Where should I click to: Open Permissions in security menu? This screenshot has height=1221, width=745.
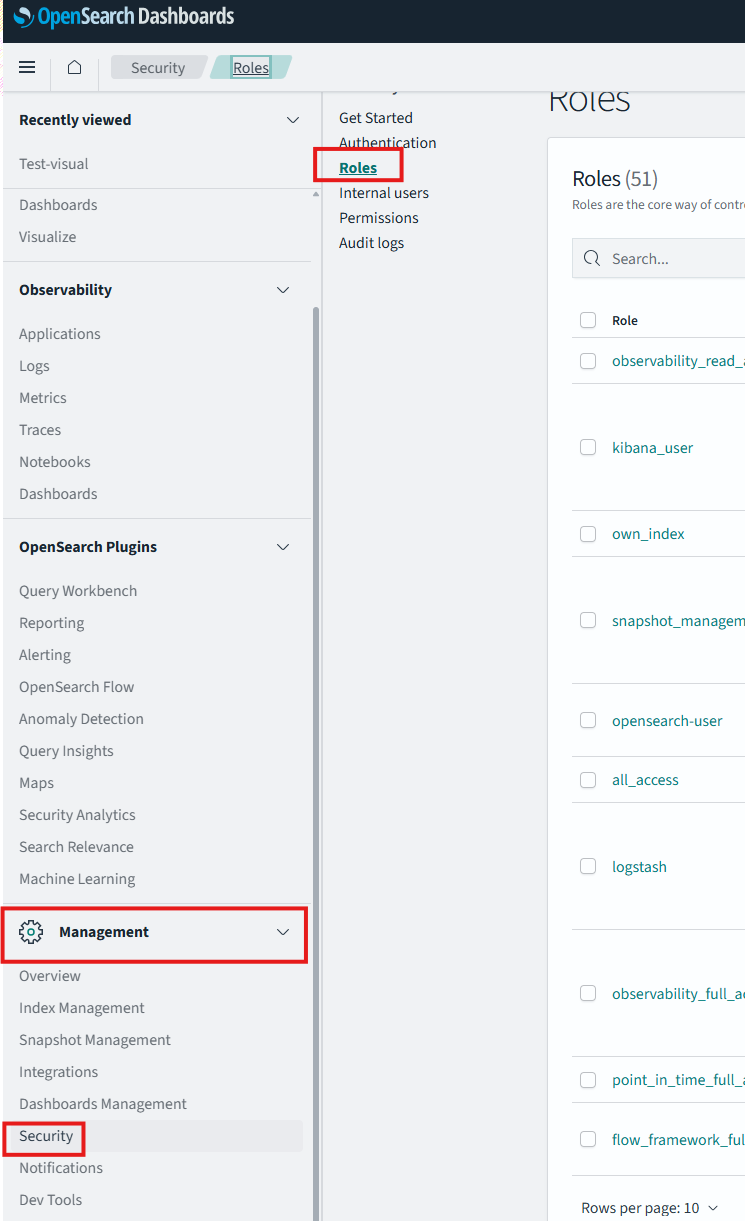[379, 218]
